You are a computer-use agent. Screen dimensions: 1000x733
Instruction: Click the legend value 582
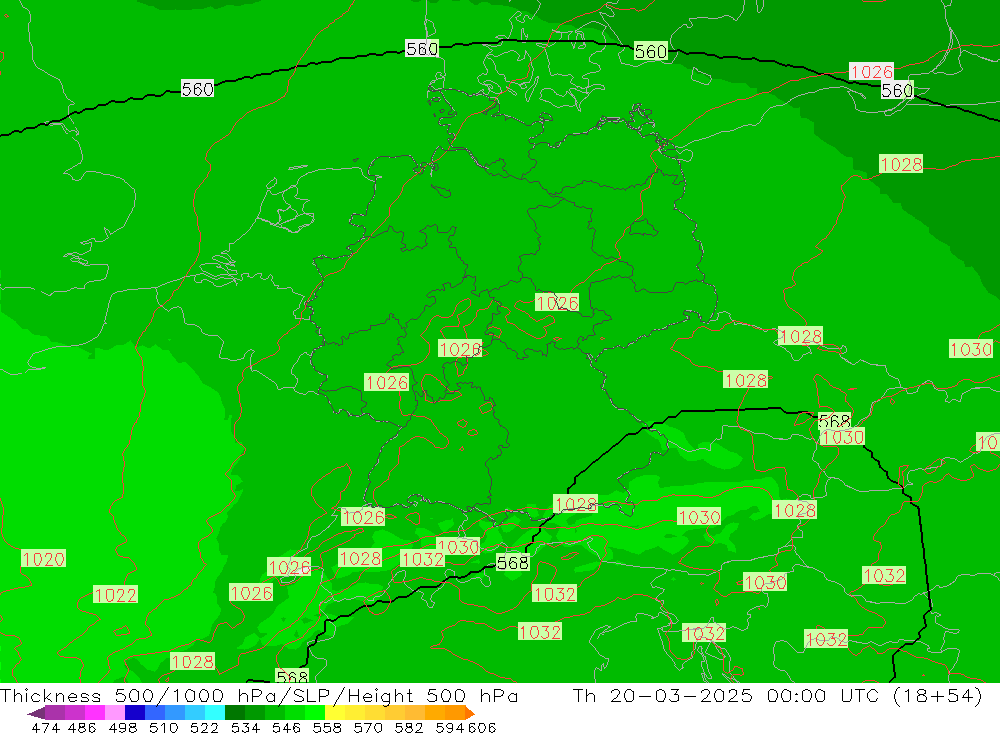click(x=409, y=727)
